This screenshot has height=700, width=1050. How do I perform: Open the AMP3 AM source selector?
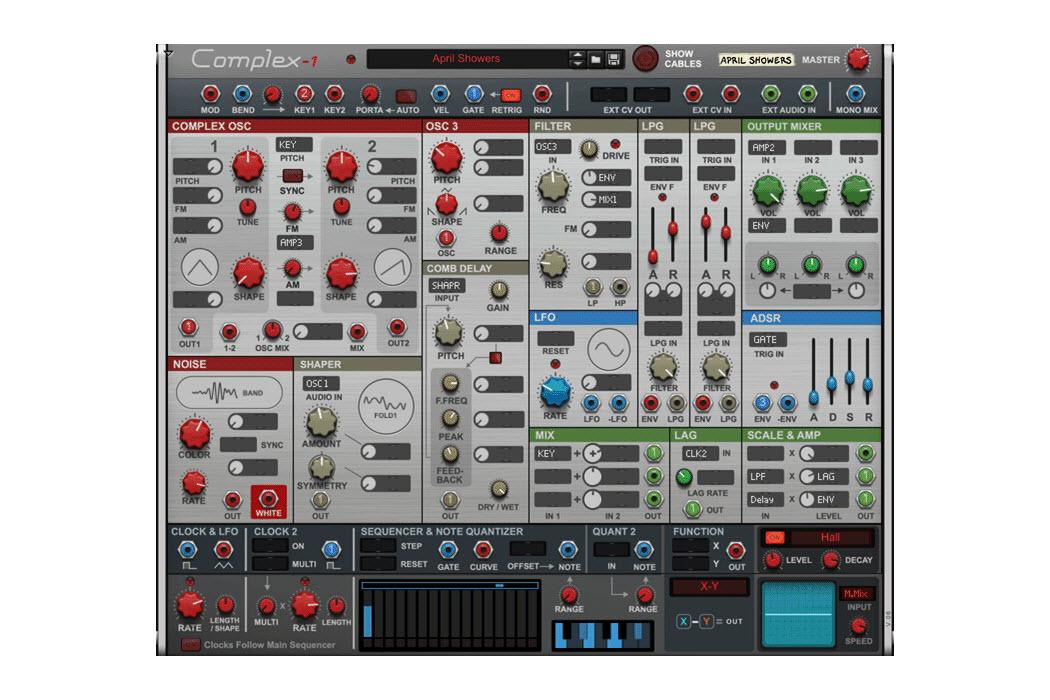(295, 242)
